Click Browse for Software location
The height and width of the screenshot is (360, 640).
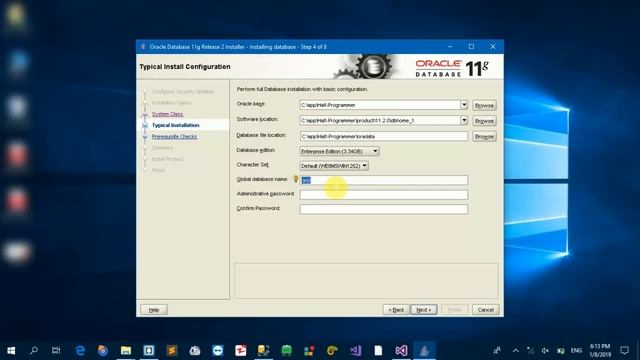[484, 121]
